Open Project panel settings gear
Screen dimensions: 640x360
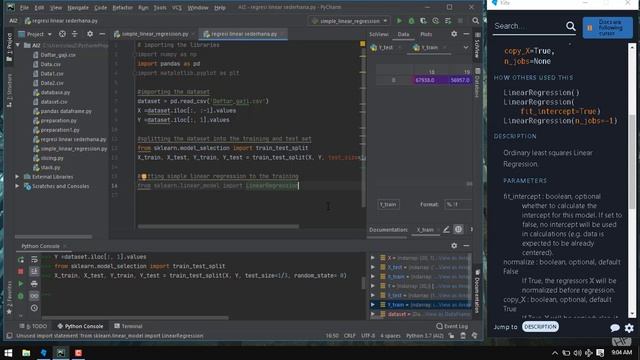tap(90, 34)
